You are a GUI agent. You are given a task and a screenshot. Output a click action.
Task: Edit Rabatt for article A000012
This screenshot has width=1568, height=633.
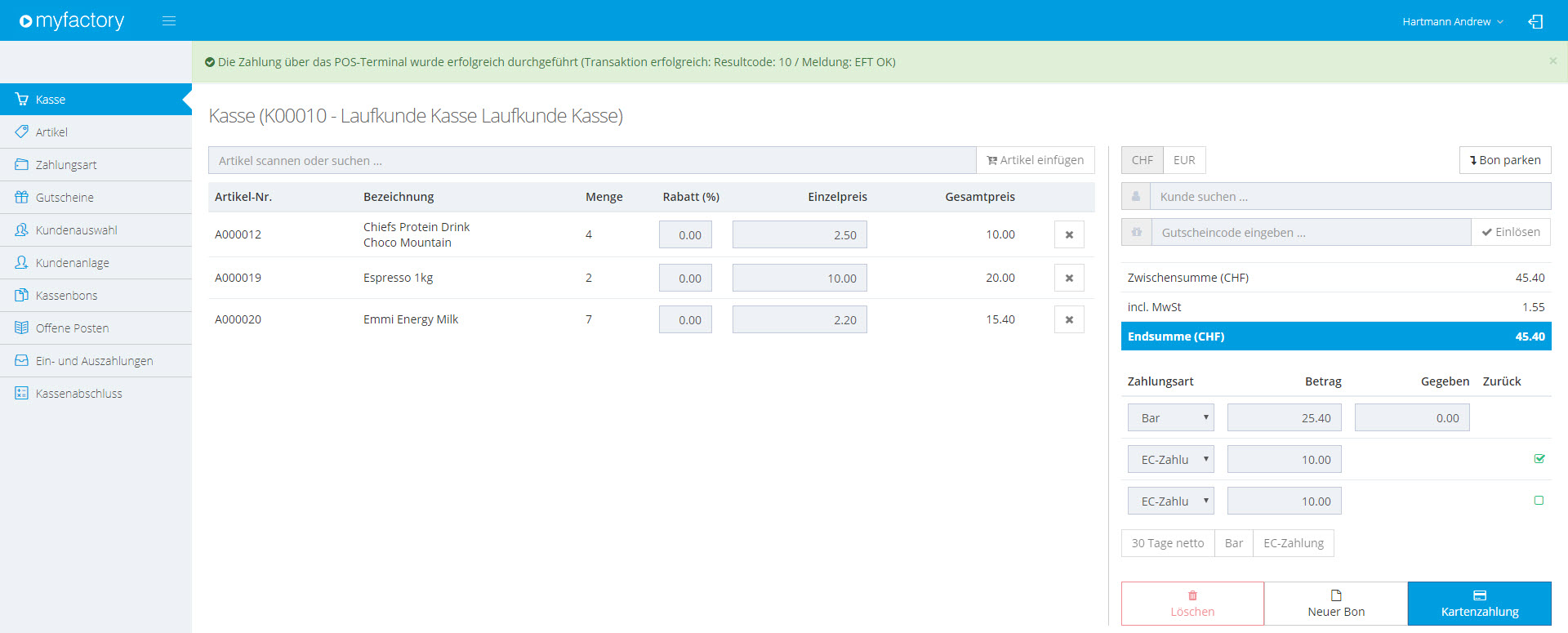pyautogui.click(x=685, y=235)
